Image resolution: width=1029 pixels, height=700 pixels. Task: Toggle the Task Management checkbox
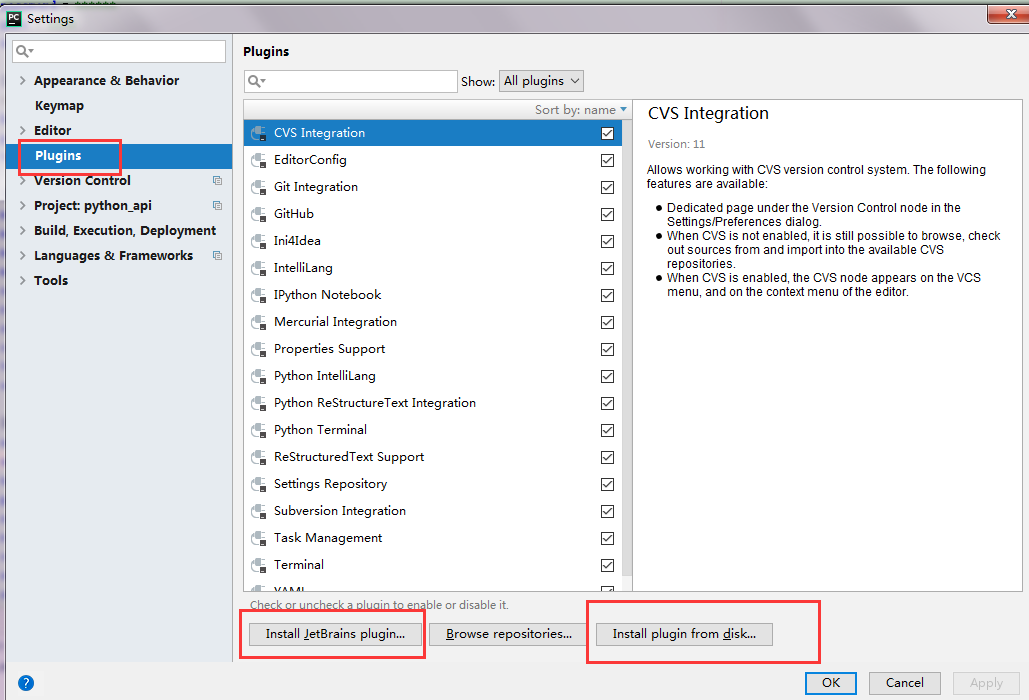coord(607,538)
